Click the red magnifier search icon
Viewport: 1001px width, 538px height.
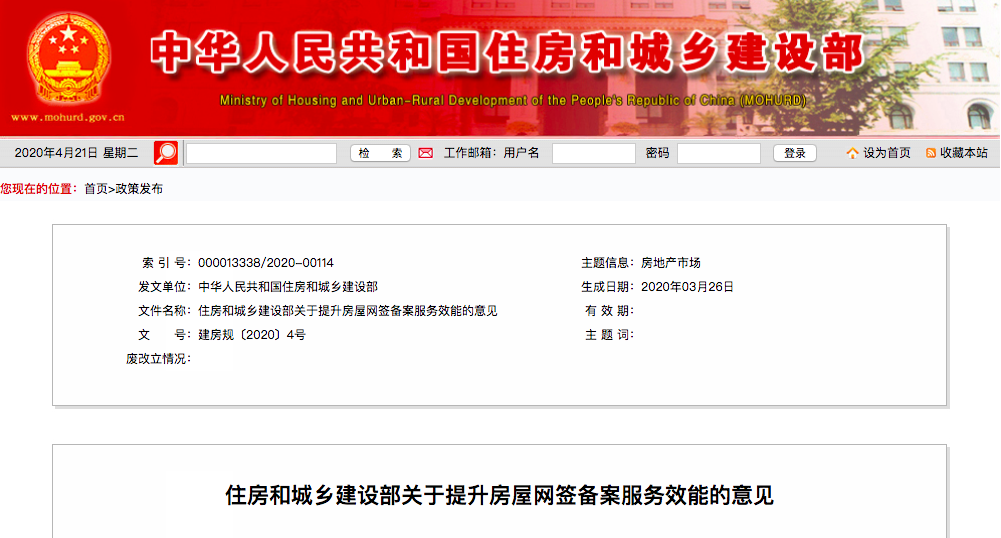click(x=166, y=153)
